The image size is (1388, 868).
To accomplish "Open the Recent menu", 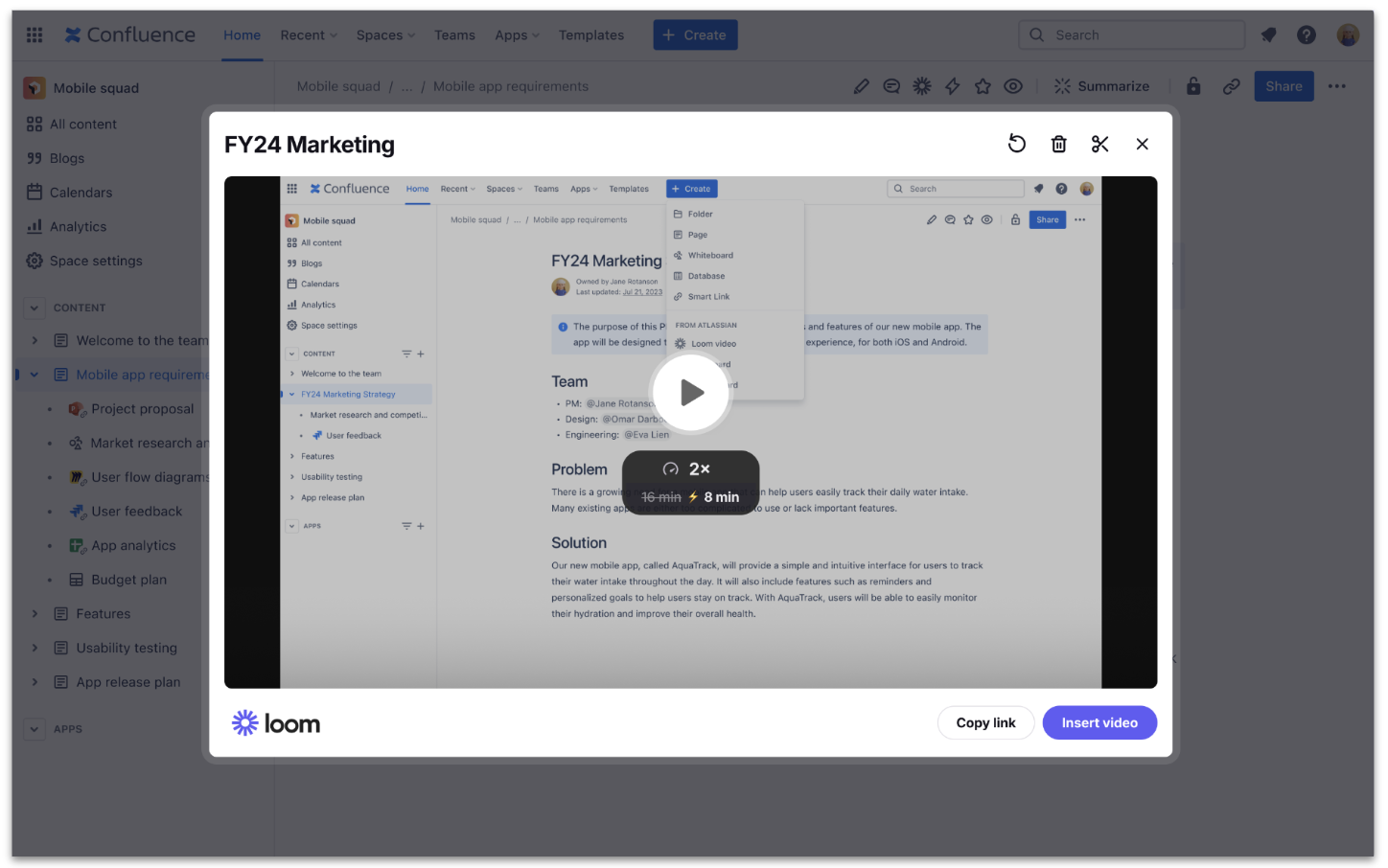I will (308, 34).
